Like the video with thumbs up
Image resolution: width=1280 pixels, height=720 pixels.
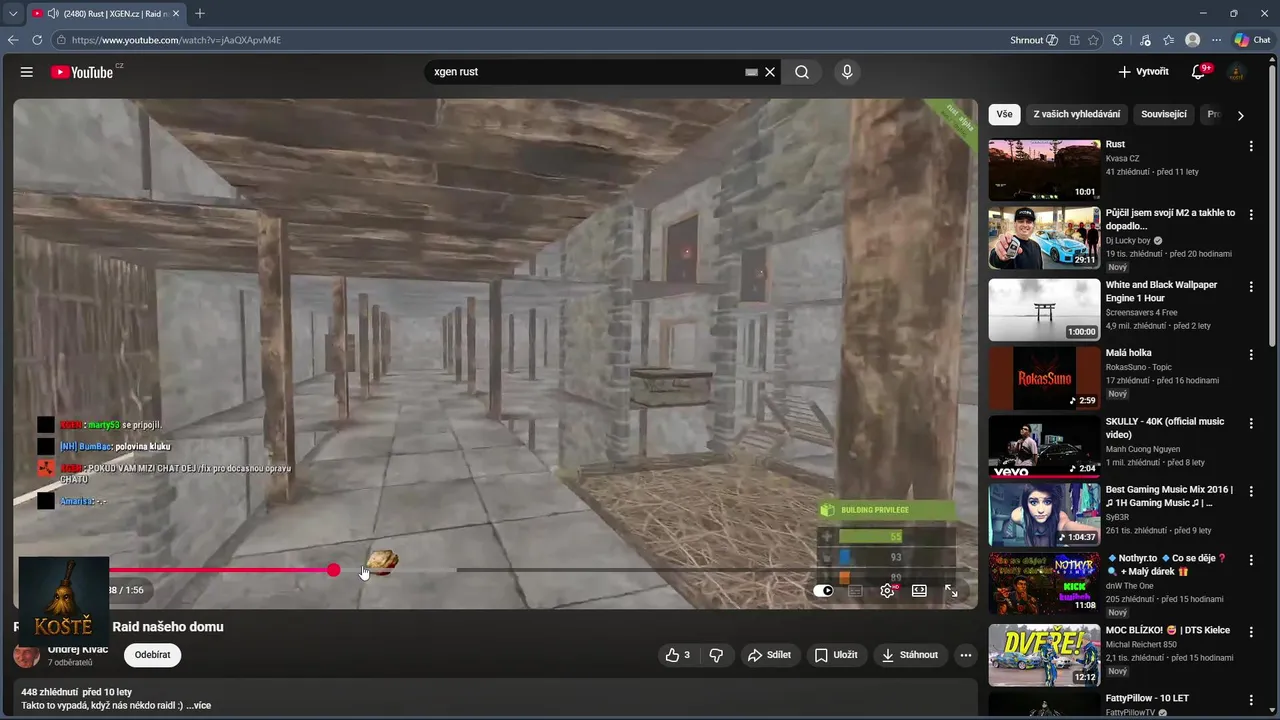coord(677,655)
